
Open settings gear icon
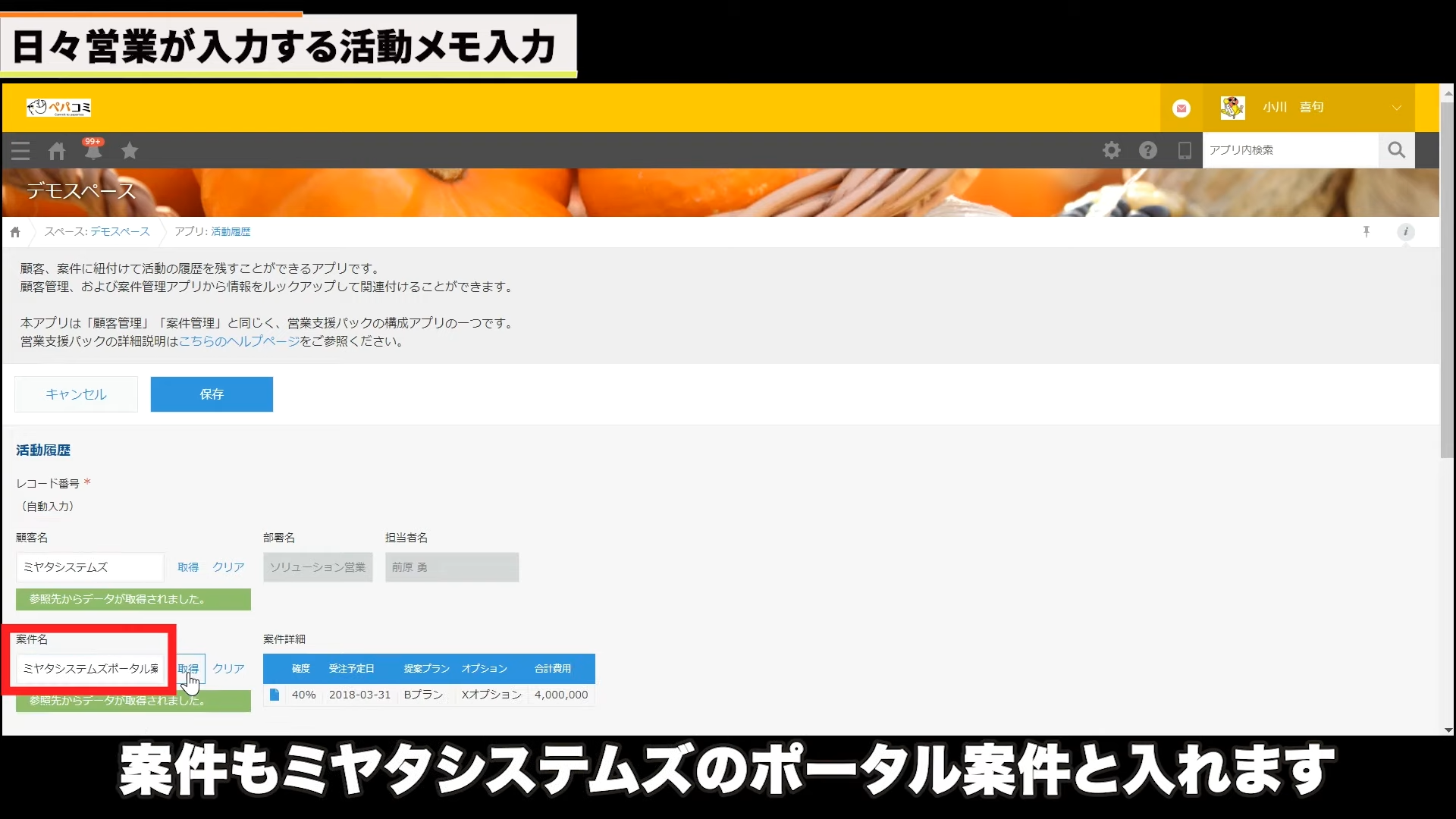tap(1111, 150)
